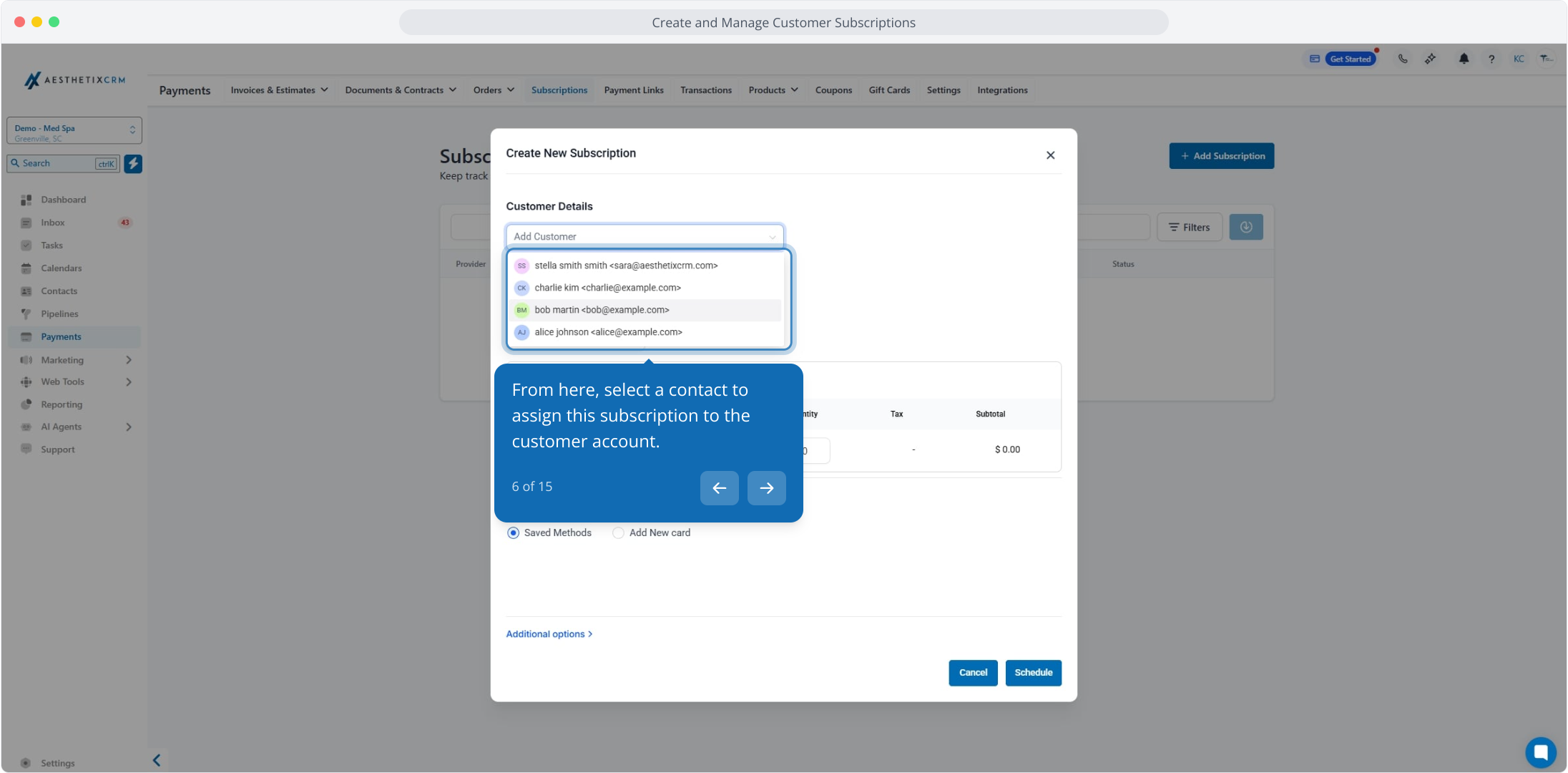Choose bob martin from customer list

pos(602,310)
